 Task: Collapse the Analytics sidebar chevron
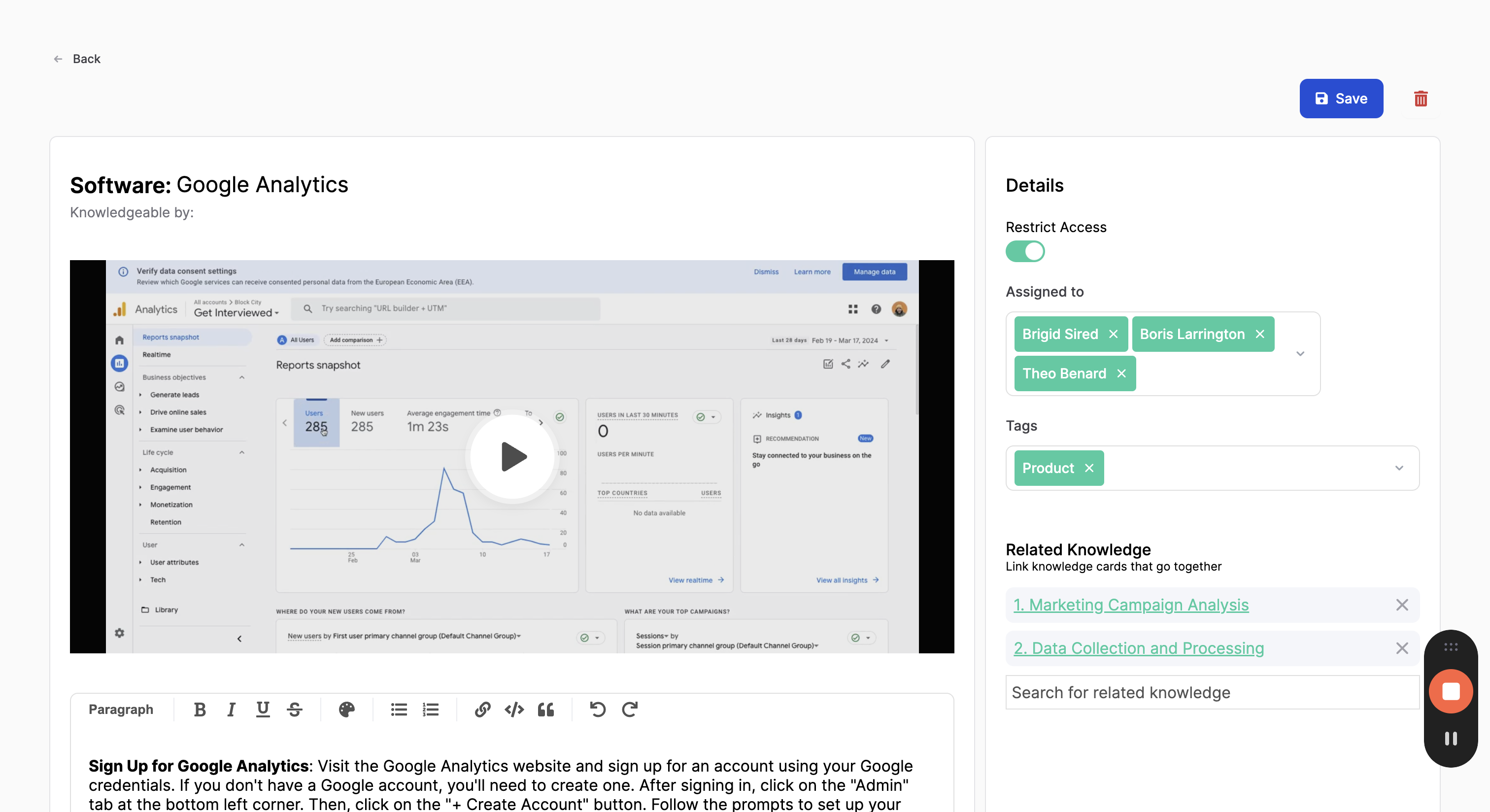pos(239,639)
